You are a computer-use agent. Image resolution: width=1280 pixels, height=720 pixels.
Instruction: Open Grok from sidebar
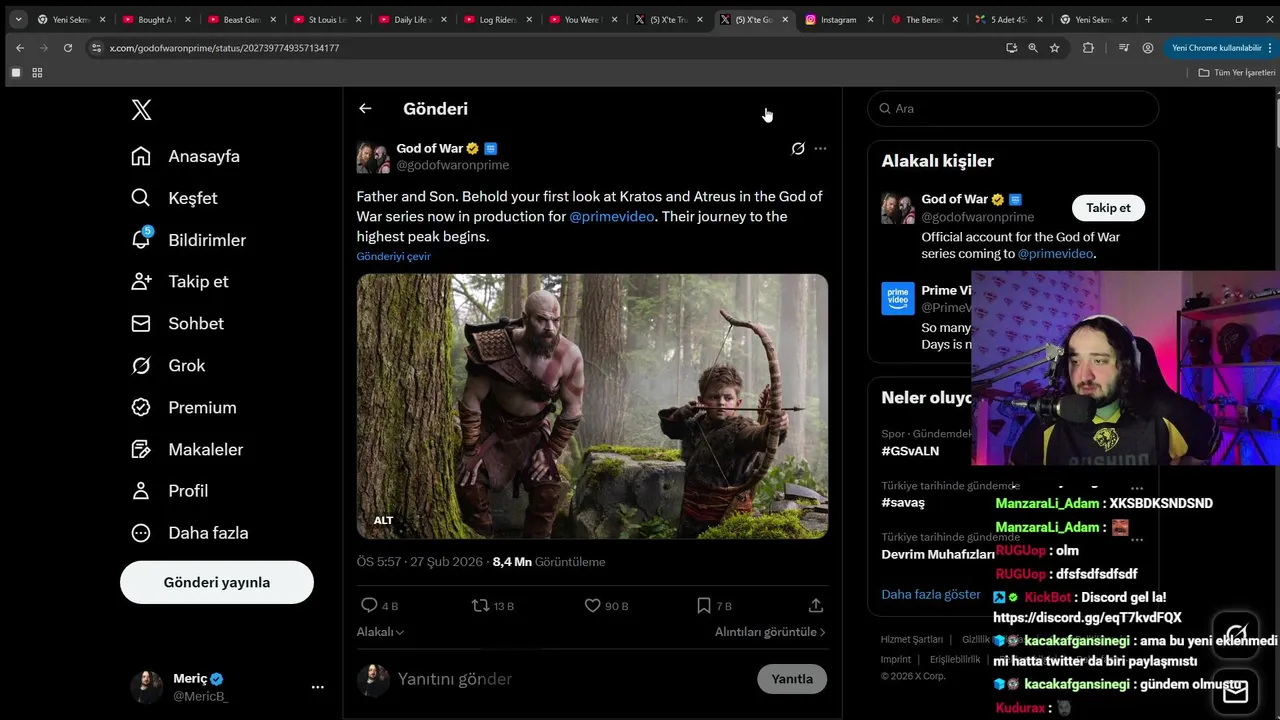pyautogui.click(x=168, y=365)
